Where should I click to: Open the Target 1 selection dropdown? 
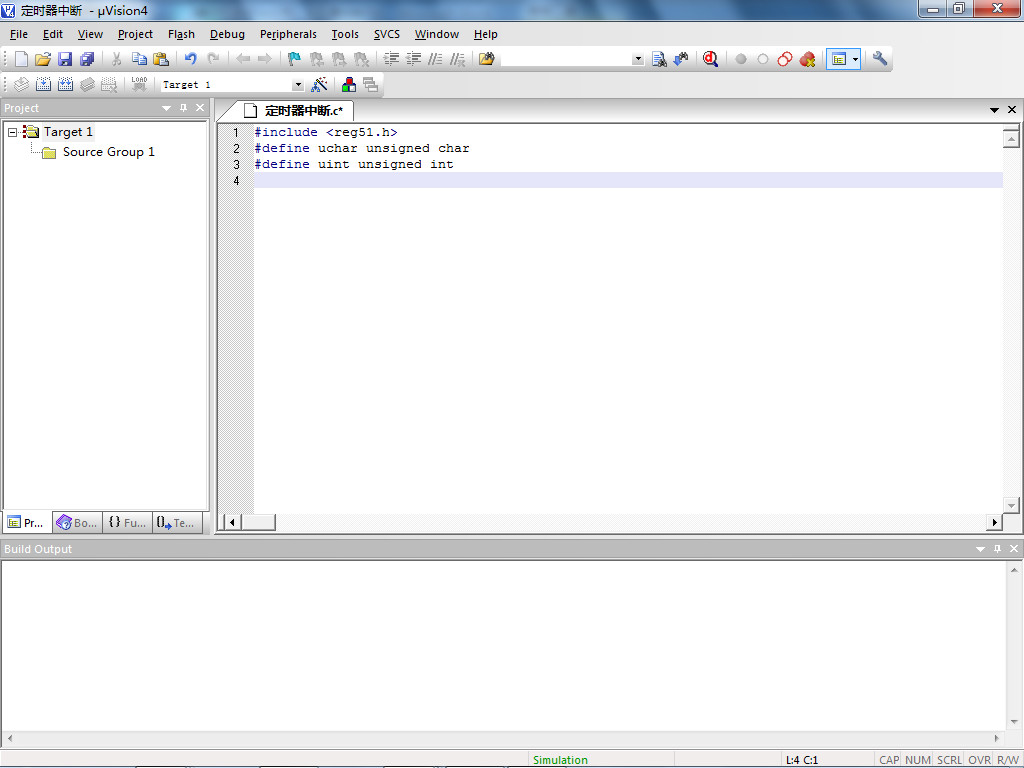point(298,85)
